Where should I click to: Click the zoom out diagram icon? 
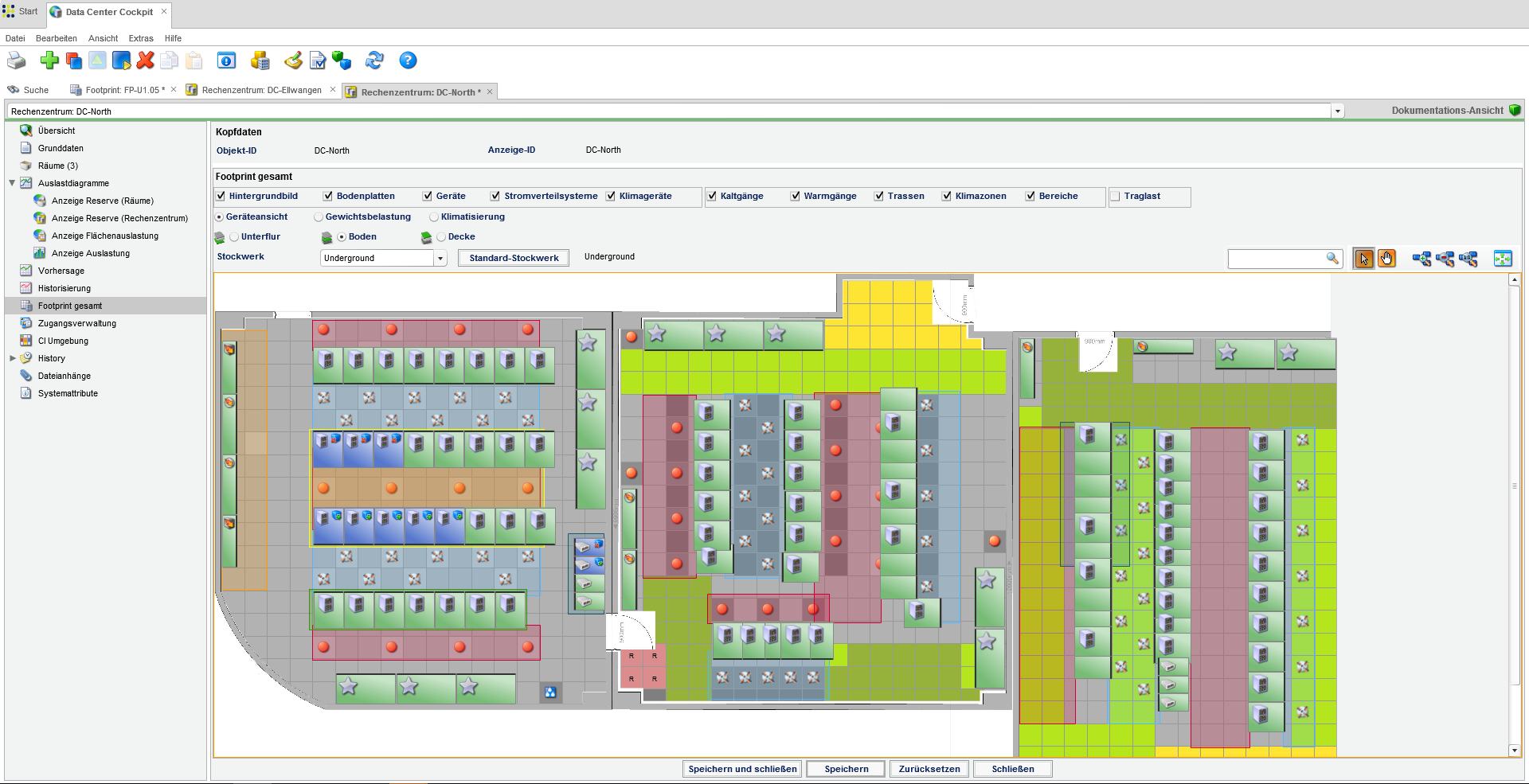[1445, 259]
